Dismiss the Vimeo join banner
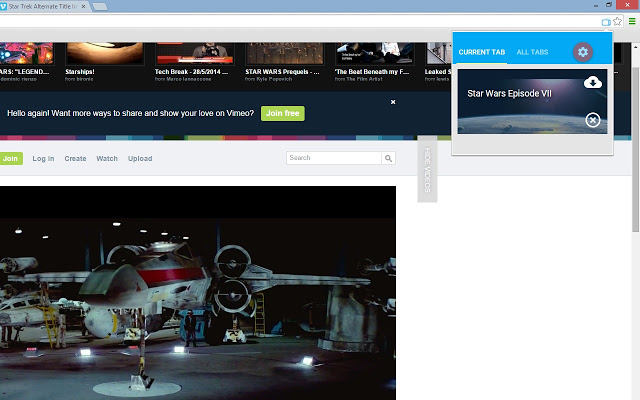 click(x=393, y=102)
